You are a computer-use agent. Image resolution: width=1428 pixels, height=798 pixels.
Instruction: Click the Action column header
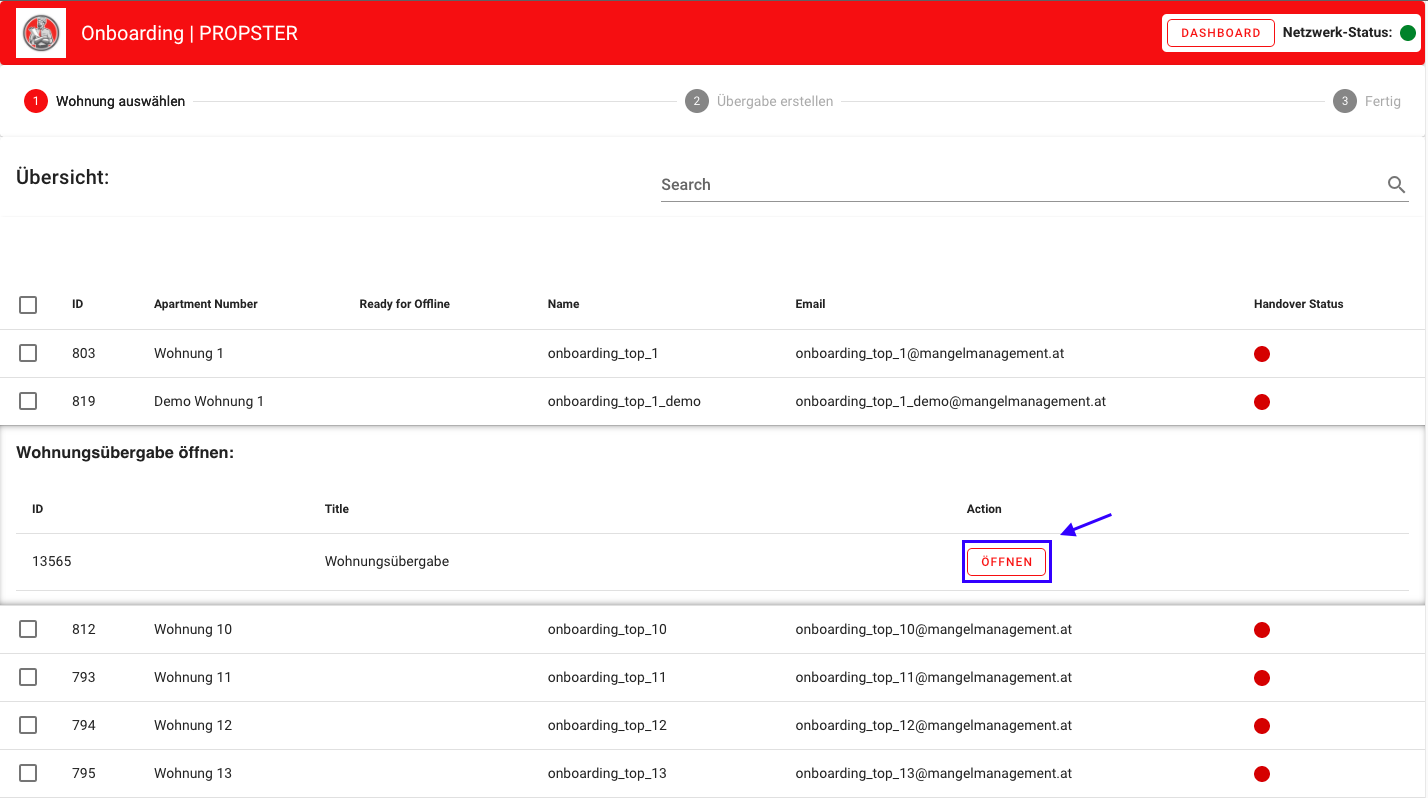point(984,509)
